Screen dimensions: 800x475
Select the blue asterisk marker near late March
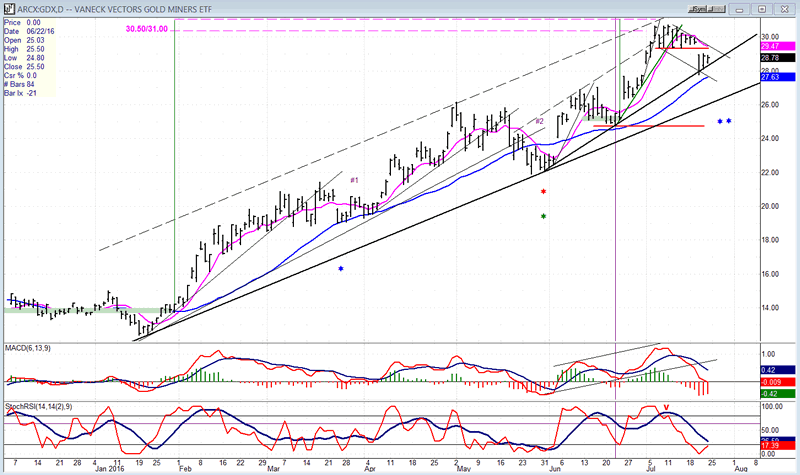[341, 269]
